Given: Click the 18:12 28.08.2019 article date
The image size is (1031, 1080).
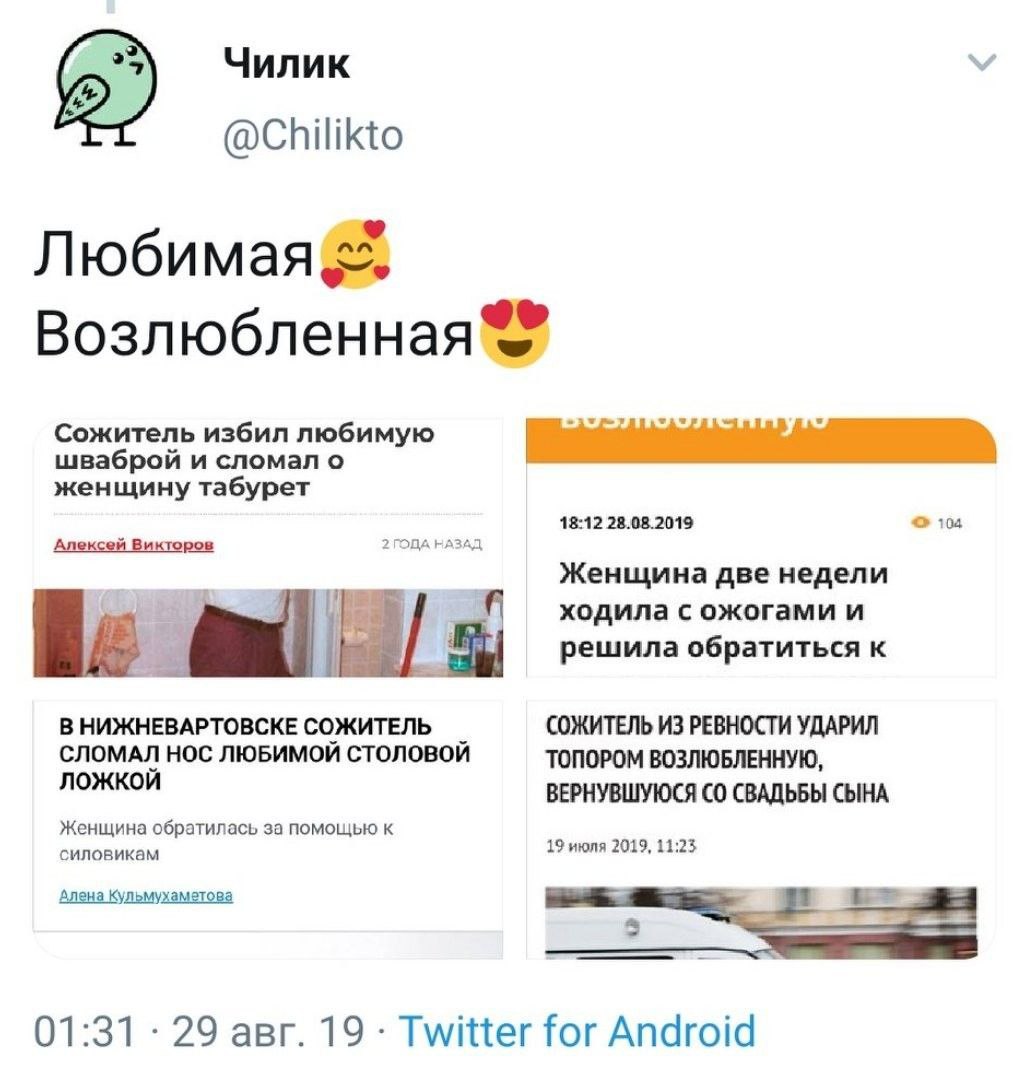Looking at the screenshot, I should [625, 523].
